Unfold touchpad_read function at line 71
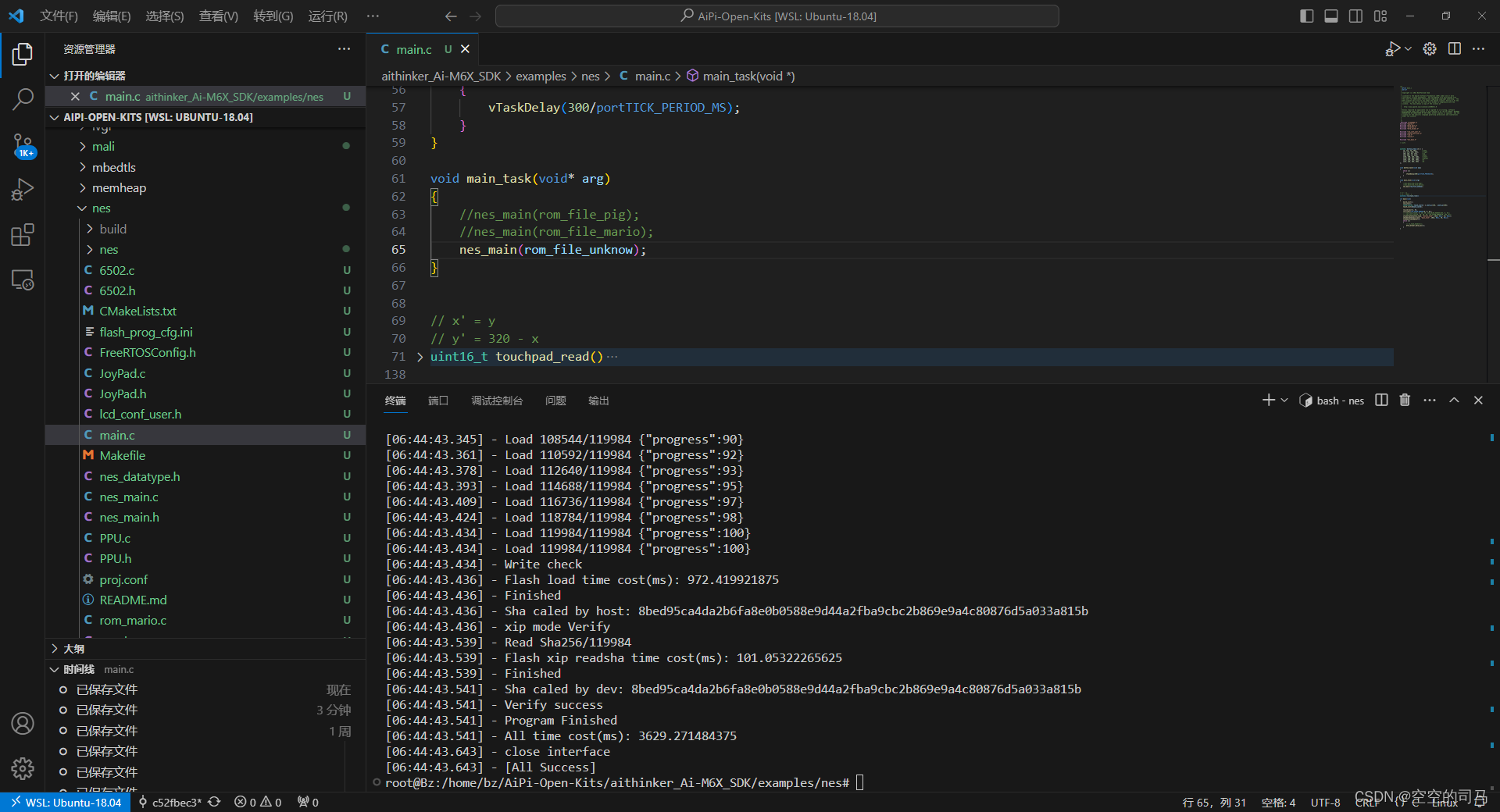1500x812 pixels. point(420,357)
